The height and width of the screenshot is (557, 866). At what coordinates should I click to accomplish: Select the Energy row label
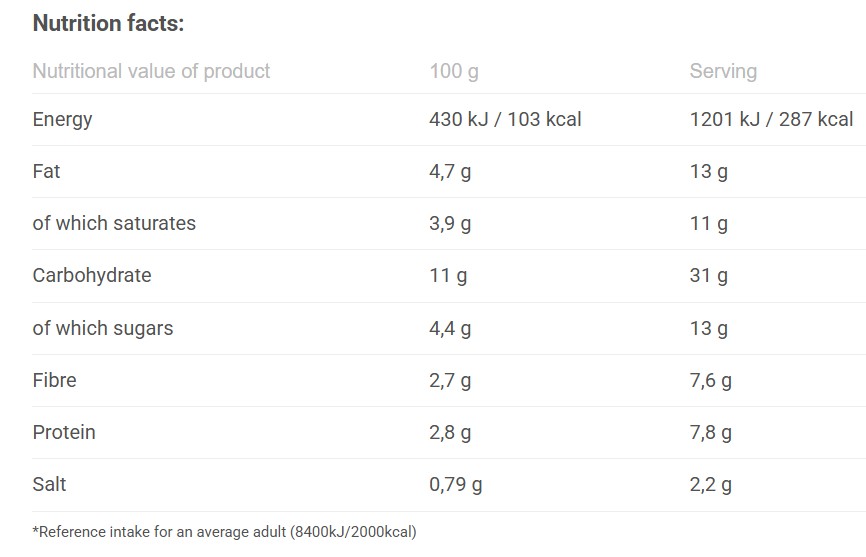tap(62, 119)
